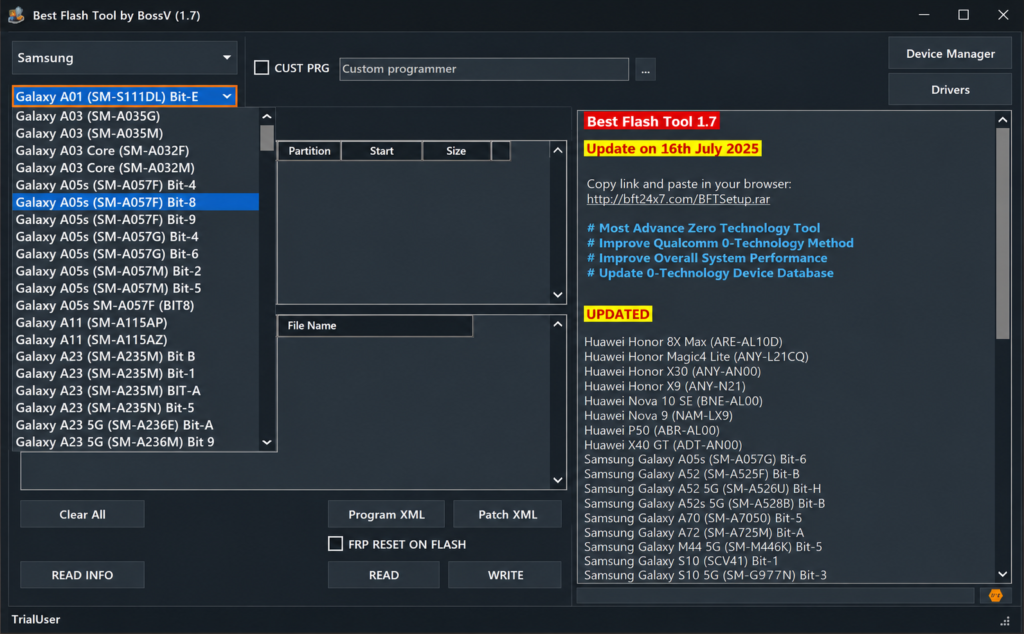Open Device Manager

pyautogui.click(x=950, y=54)
